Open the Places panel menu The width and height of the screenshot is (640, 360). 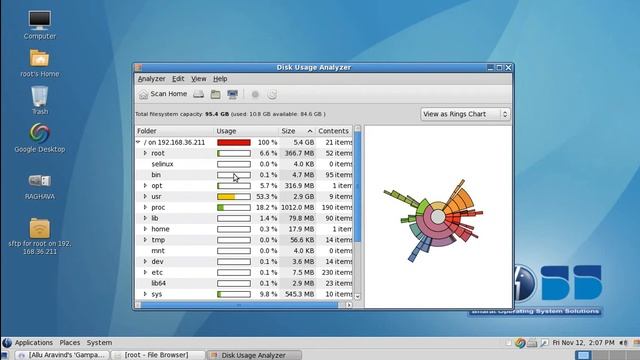tap(70, 343)
